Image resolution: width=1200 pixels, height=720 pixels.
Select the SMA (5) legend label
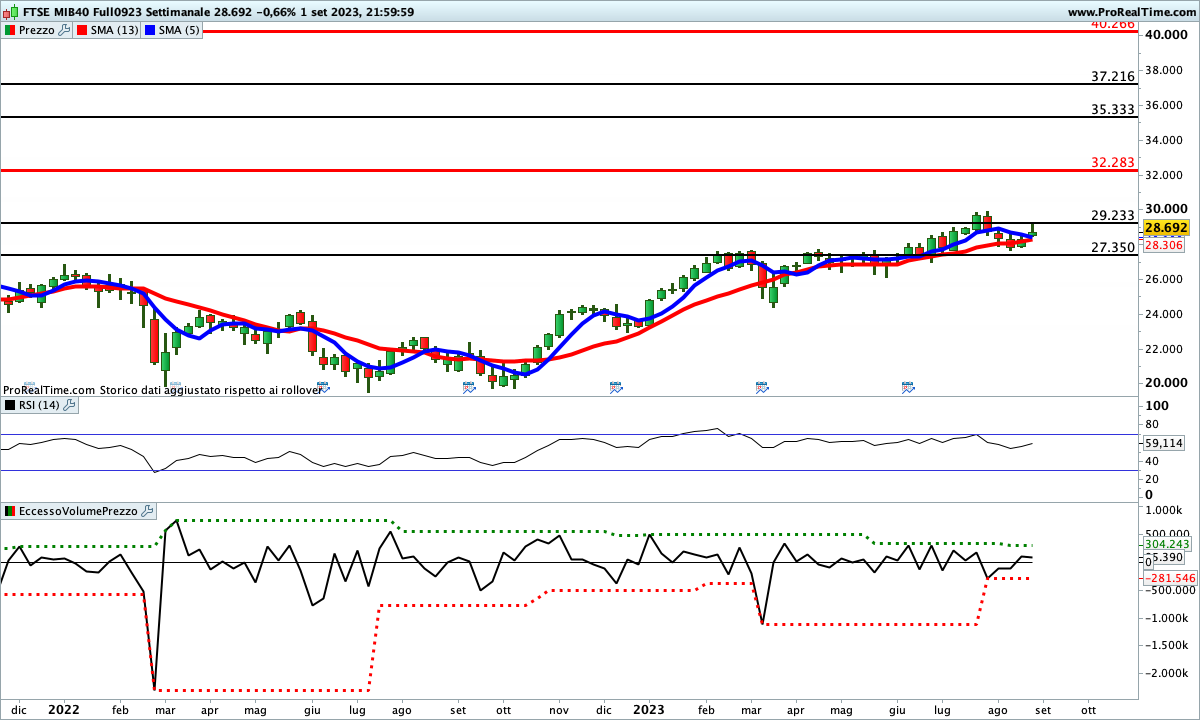click(x=179, y=31)
